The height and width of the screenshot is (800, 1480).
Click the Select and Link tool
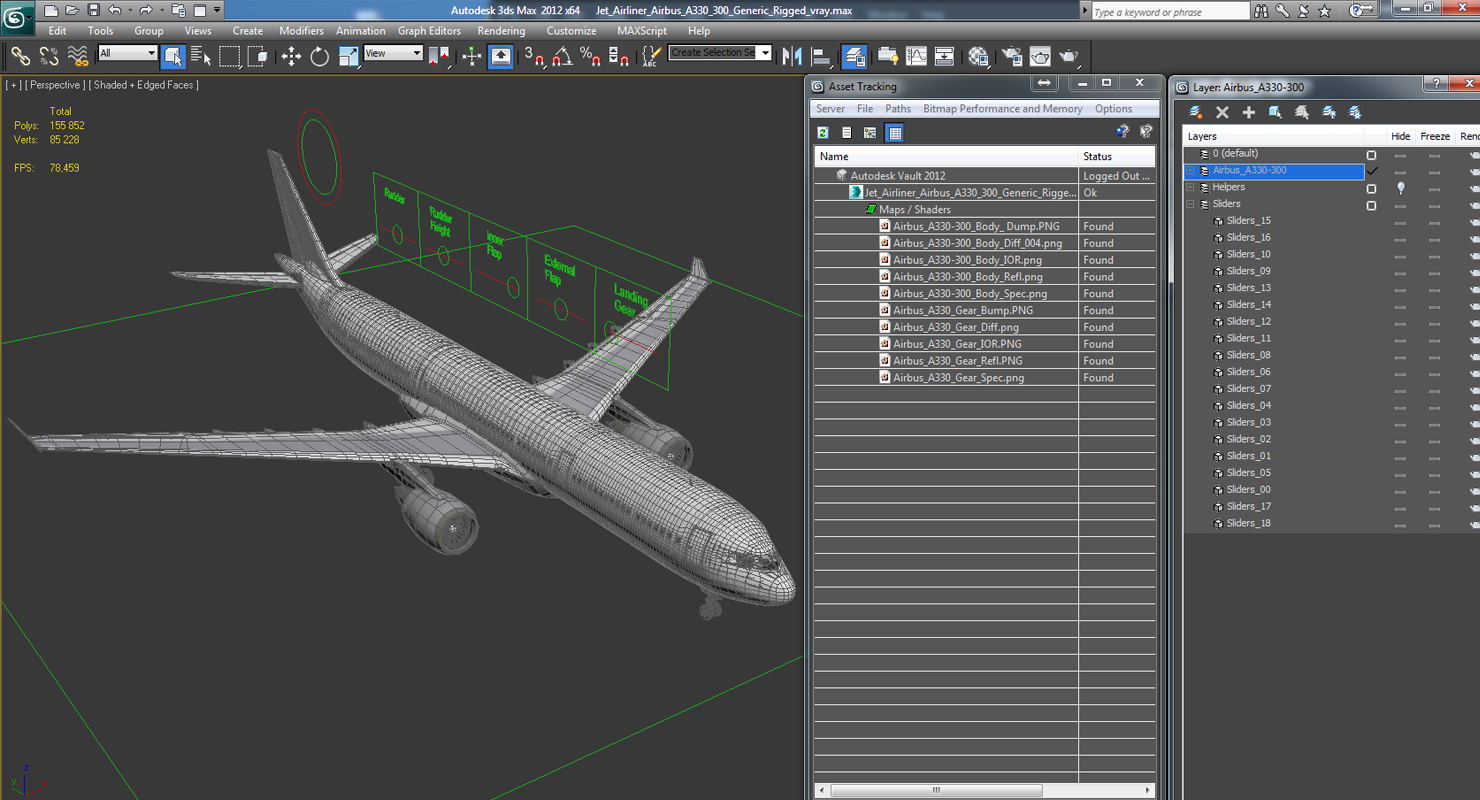20,56
